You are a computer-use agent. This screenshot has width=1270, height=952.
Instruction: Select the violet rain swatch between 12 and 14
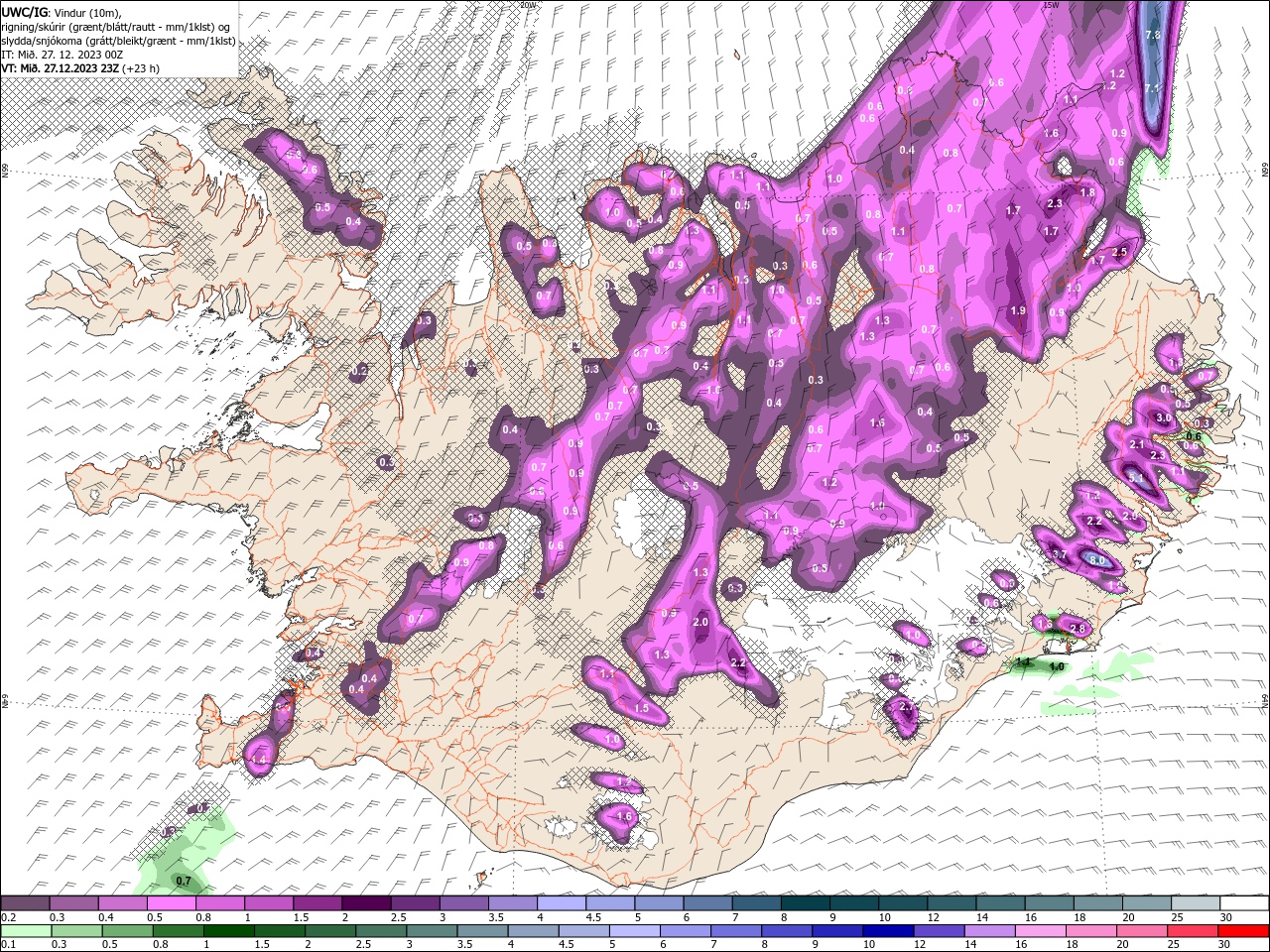coord(942,930)
